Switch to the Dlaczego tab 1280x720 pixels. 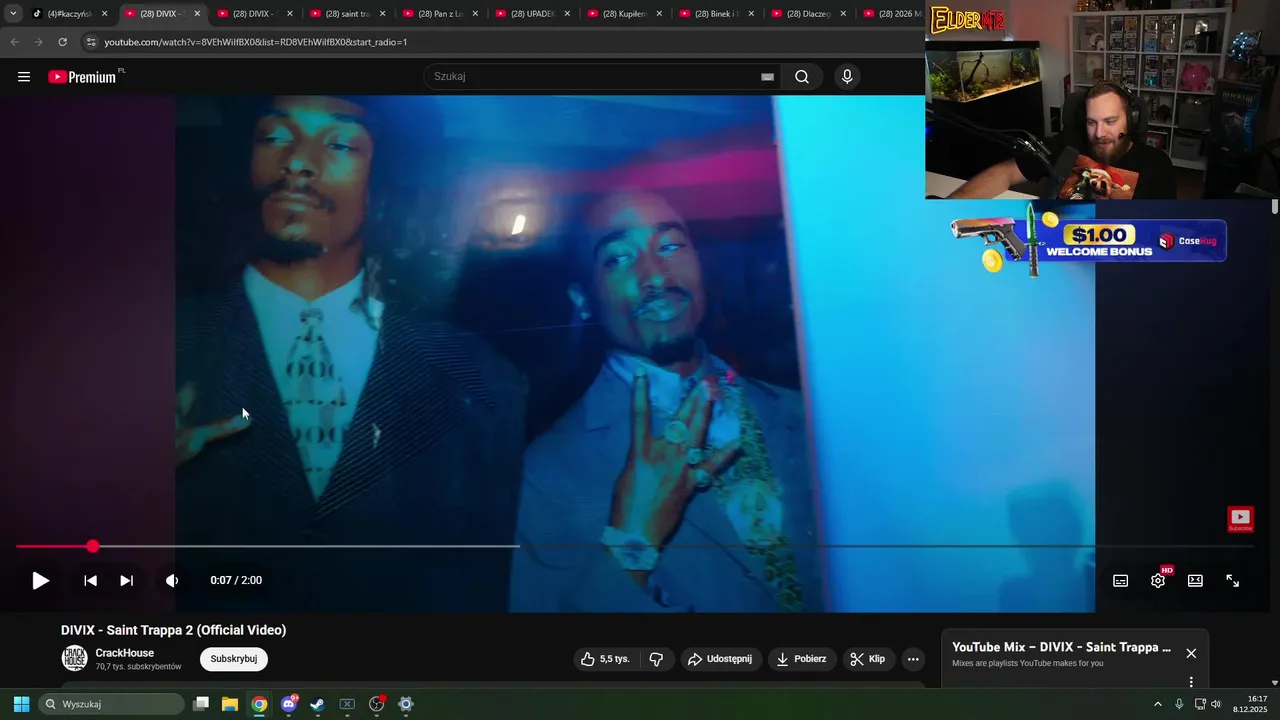[x=808, y=14]
